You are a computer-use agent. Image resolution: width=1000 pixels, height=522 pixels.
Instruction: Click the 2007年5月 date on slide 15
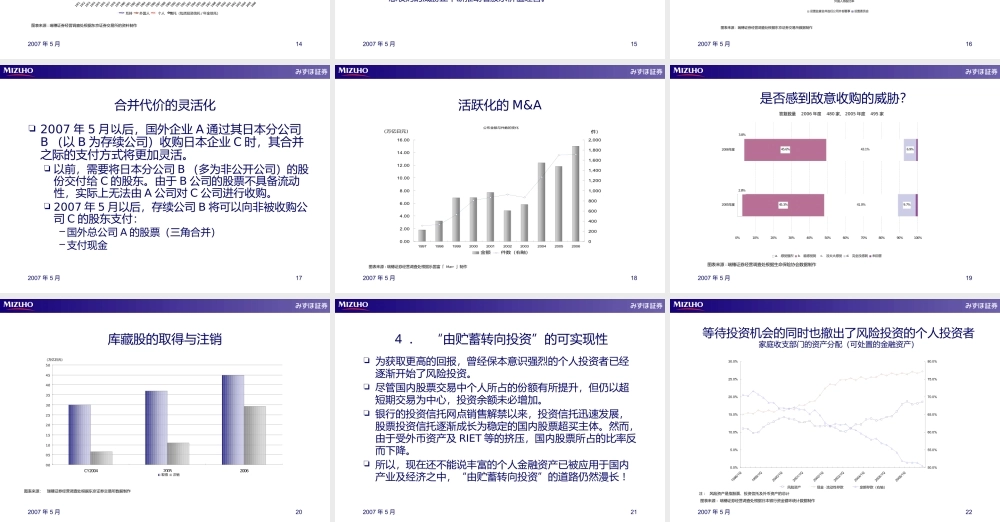point(379,44)
